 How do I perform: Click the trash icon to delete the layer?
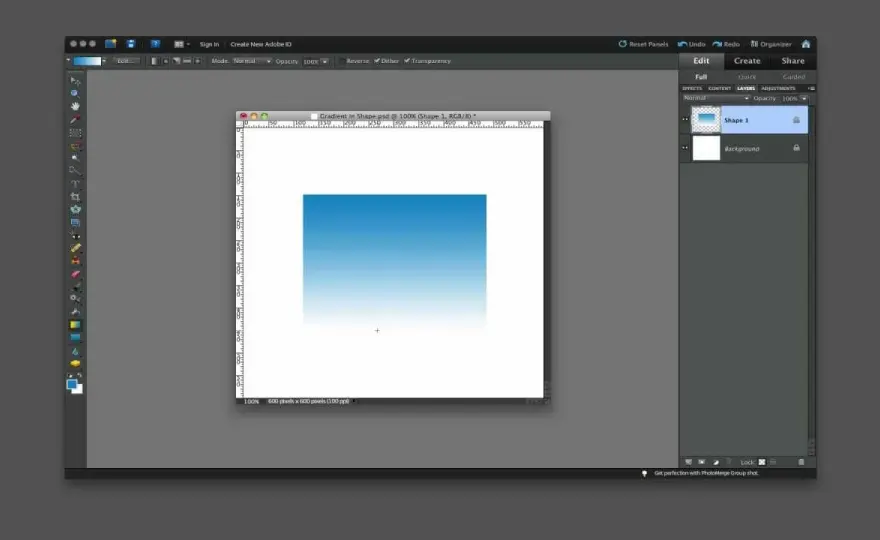coord(801,462)
